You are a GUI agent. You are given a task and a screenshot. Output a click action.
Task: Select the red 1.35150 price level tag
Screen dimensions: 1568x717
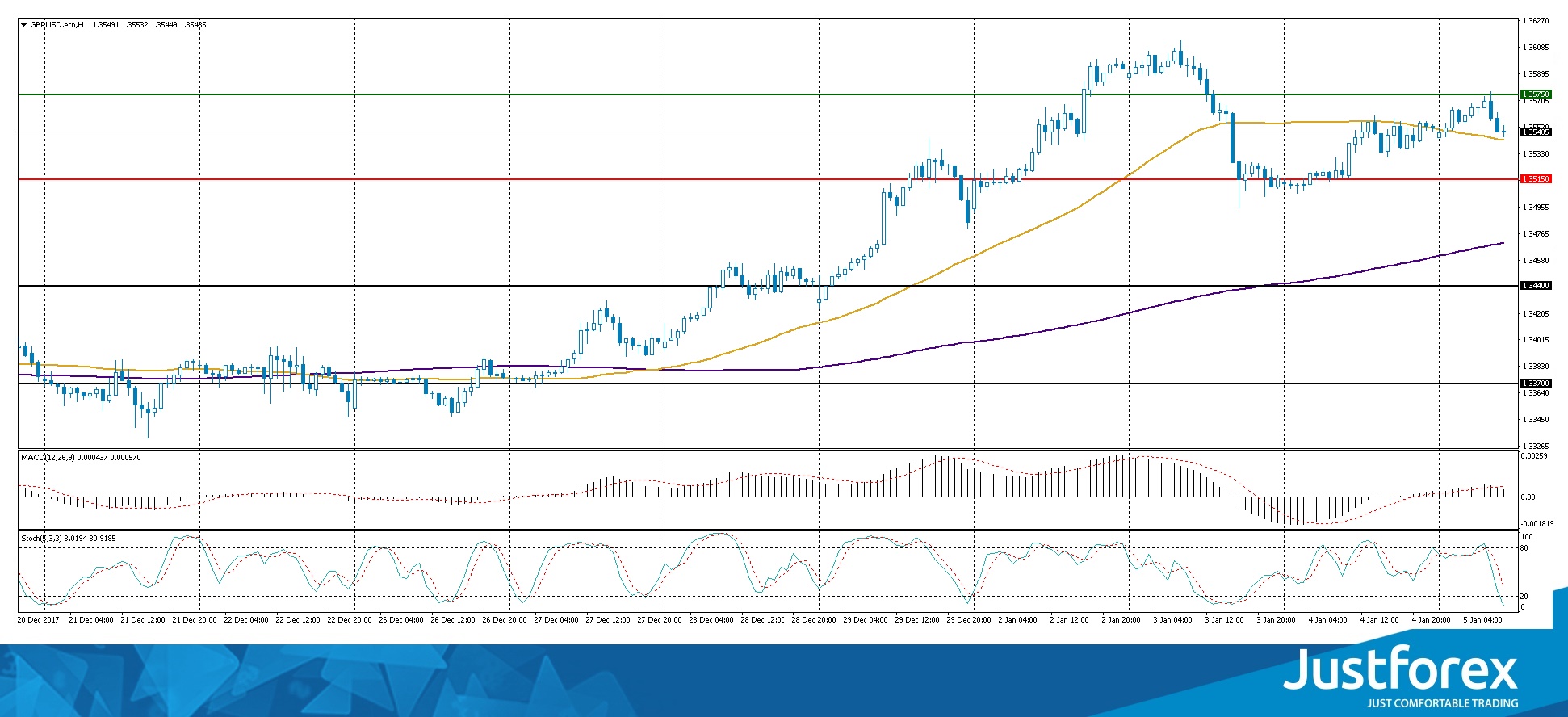coord(1536,179)
